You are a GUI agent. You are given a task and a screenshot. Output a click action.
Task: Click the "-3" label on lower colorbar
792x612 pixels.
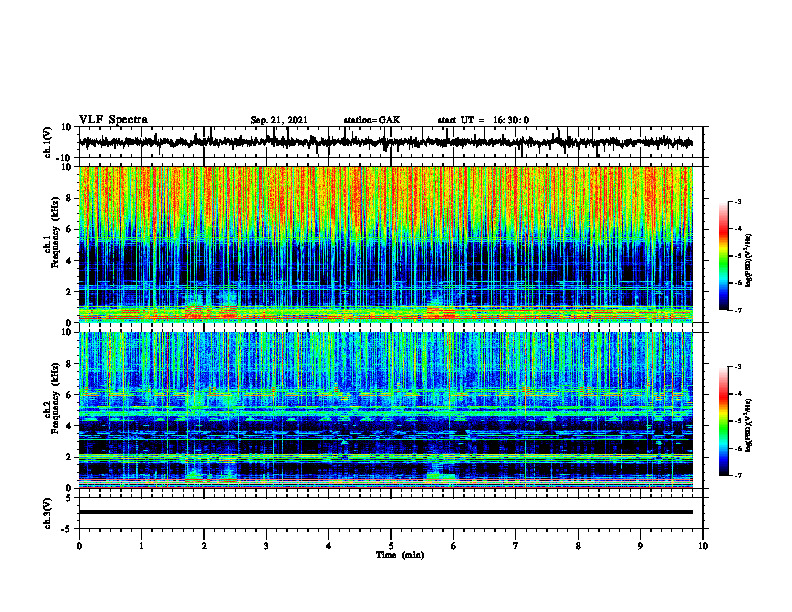pos(738,367)
